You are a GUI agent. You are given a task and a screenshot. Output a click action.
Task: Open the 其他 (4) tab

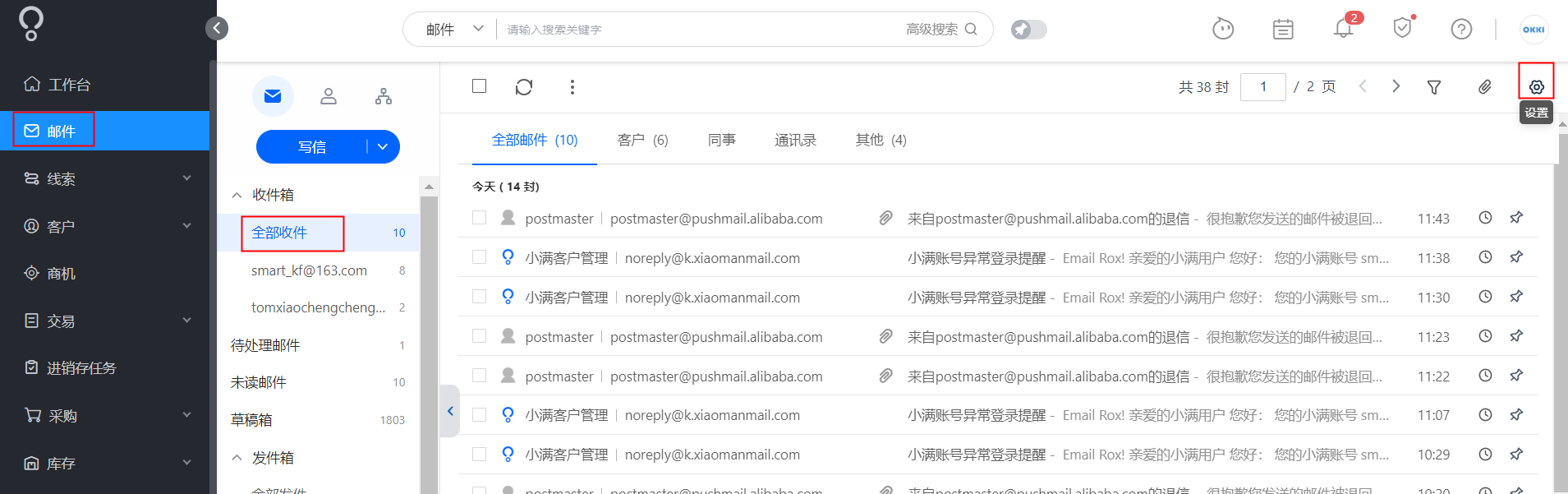(x=881, y=140)
